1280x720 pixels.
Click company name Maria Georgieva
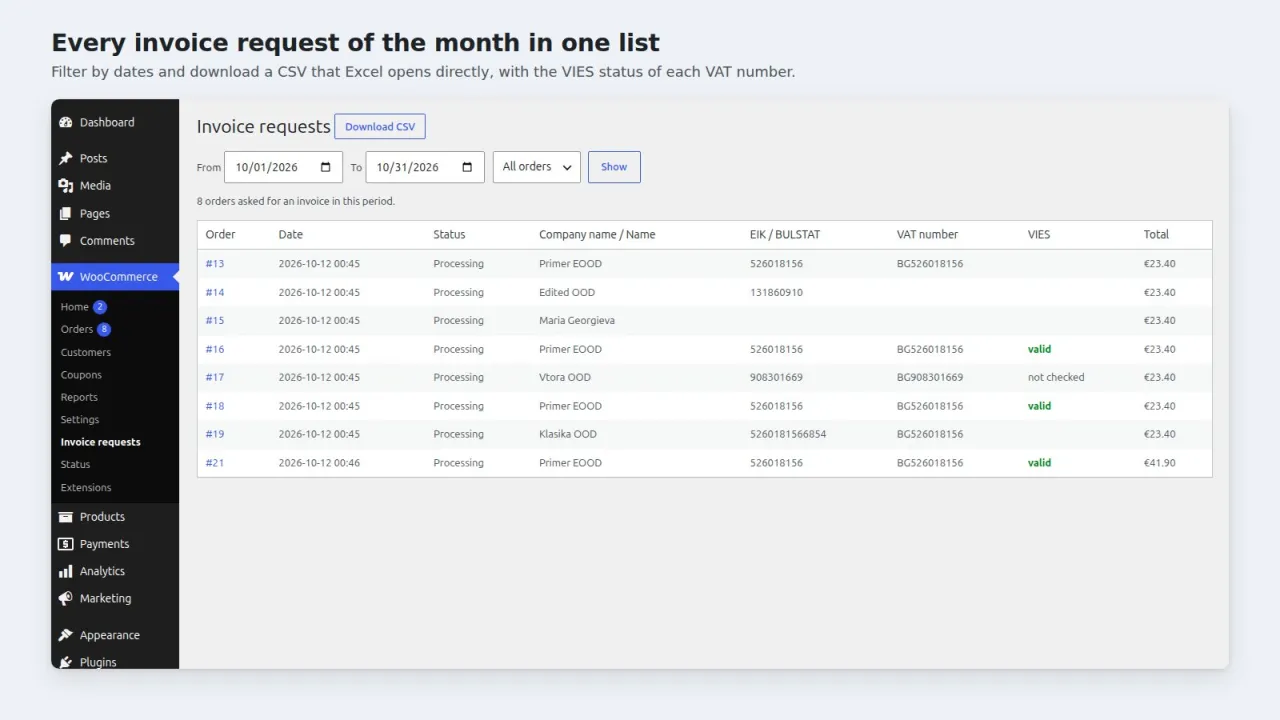pos(577,321)
